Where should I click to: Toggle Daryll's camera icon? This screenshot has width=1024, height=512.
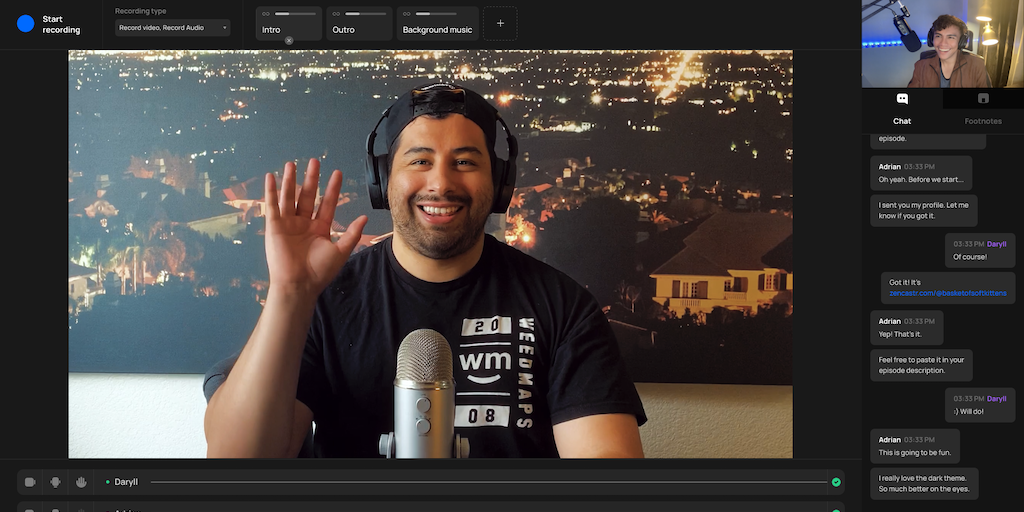pyautogui.click(x=30, y=482)
